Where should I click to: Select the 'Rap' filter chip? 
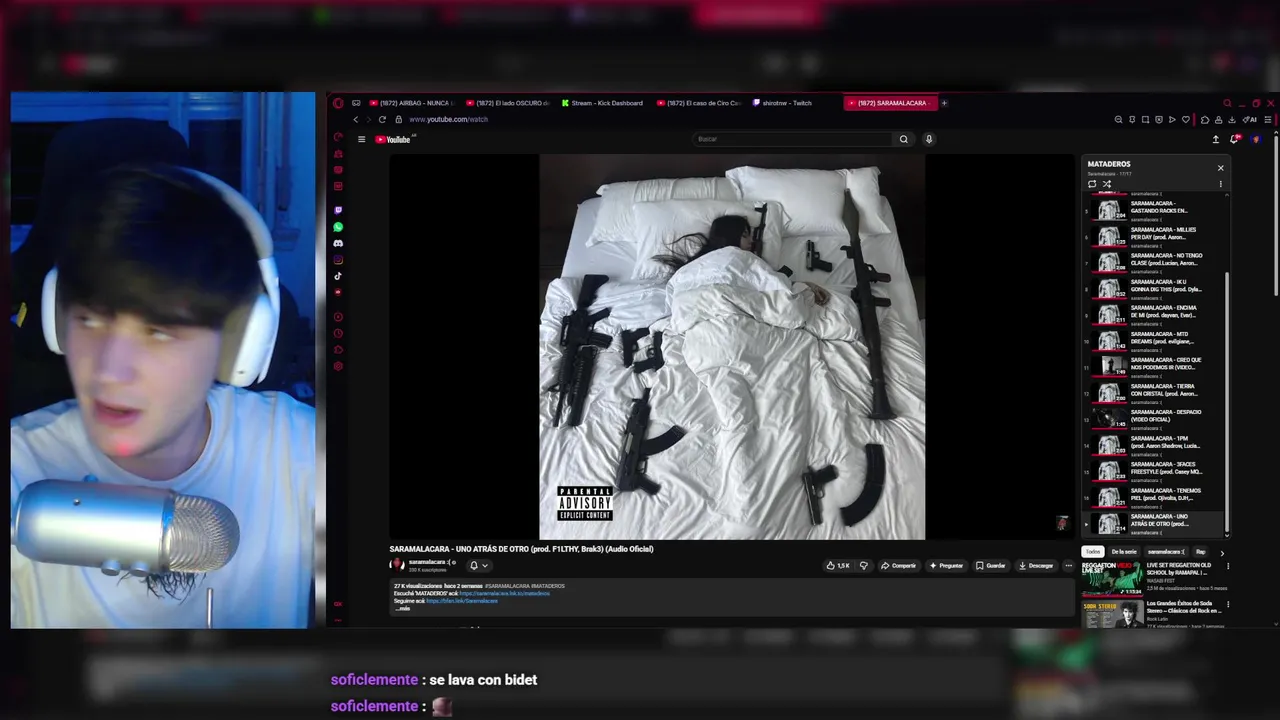[1200, 552]
